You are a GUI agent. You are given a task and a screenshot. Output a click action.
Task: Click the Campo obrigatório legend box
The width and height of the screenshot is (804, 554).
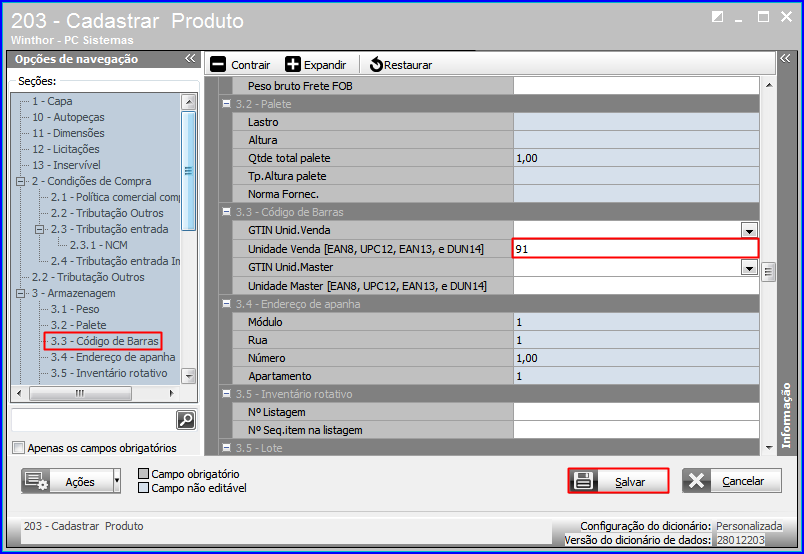[144, 473]
